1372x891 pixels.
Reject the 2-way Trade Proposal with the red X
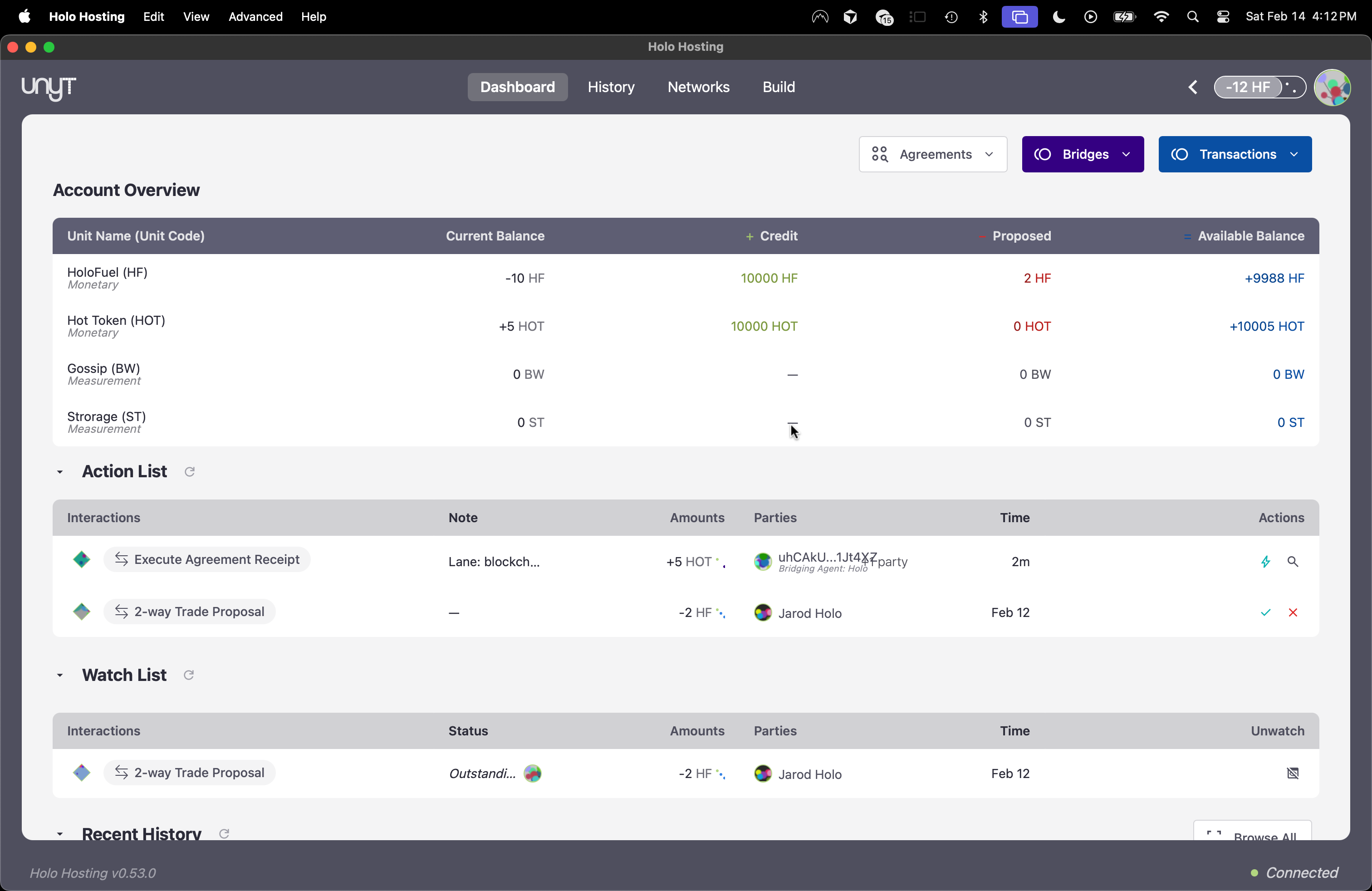click(x=1293, y=612)
